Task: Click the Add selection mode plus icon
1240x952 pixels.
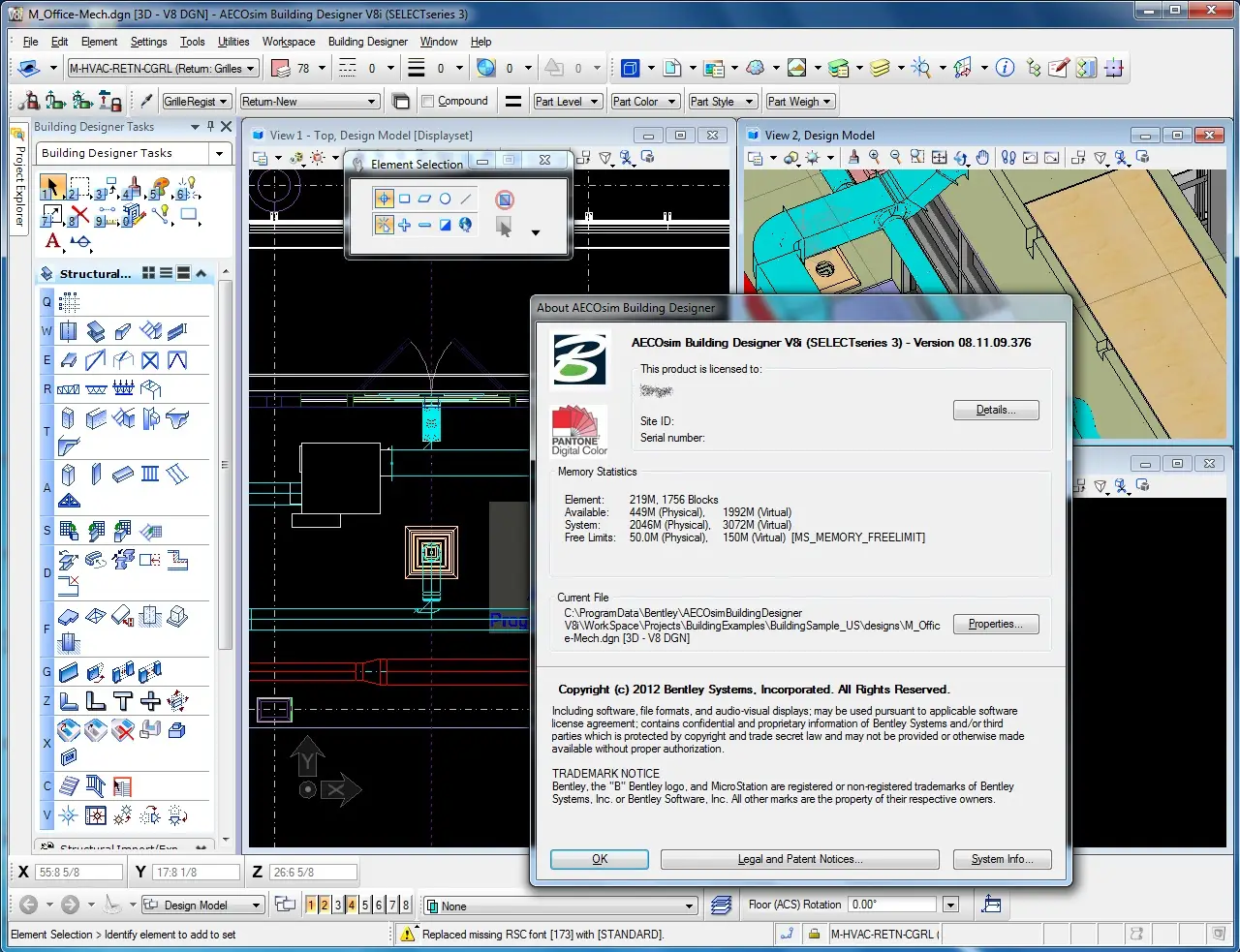Action: pyautogui.click(x=404, y=225)
